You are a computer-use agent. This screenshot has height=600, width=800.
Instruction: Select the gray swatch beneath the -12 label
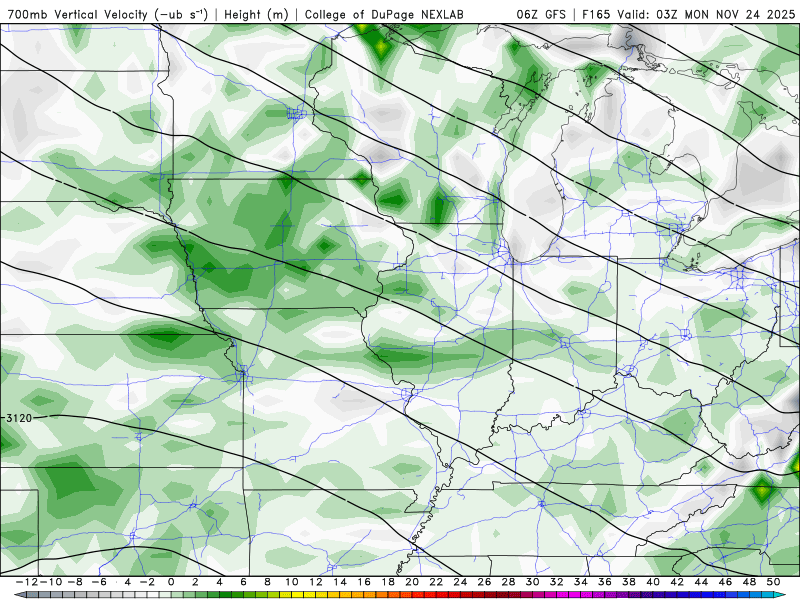coord(32,595)
